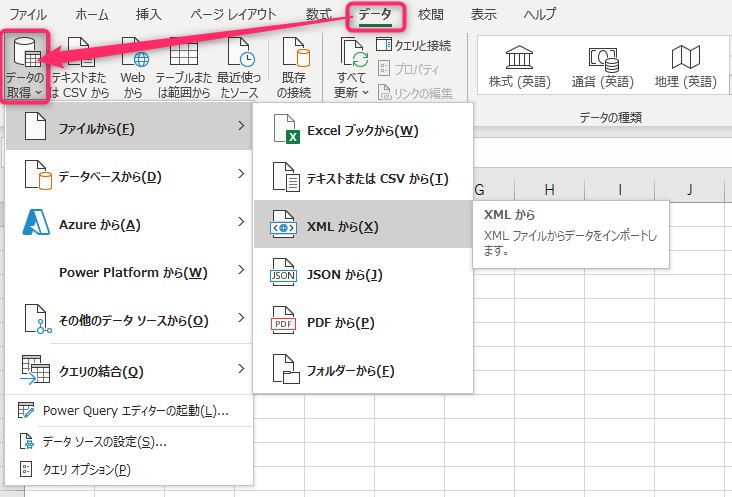Click the XML file icon

click(283, 224)
